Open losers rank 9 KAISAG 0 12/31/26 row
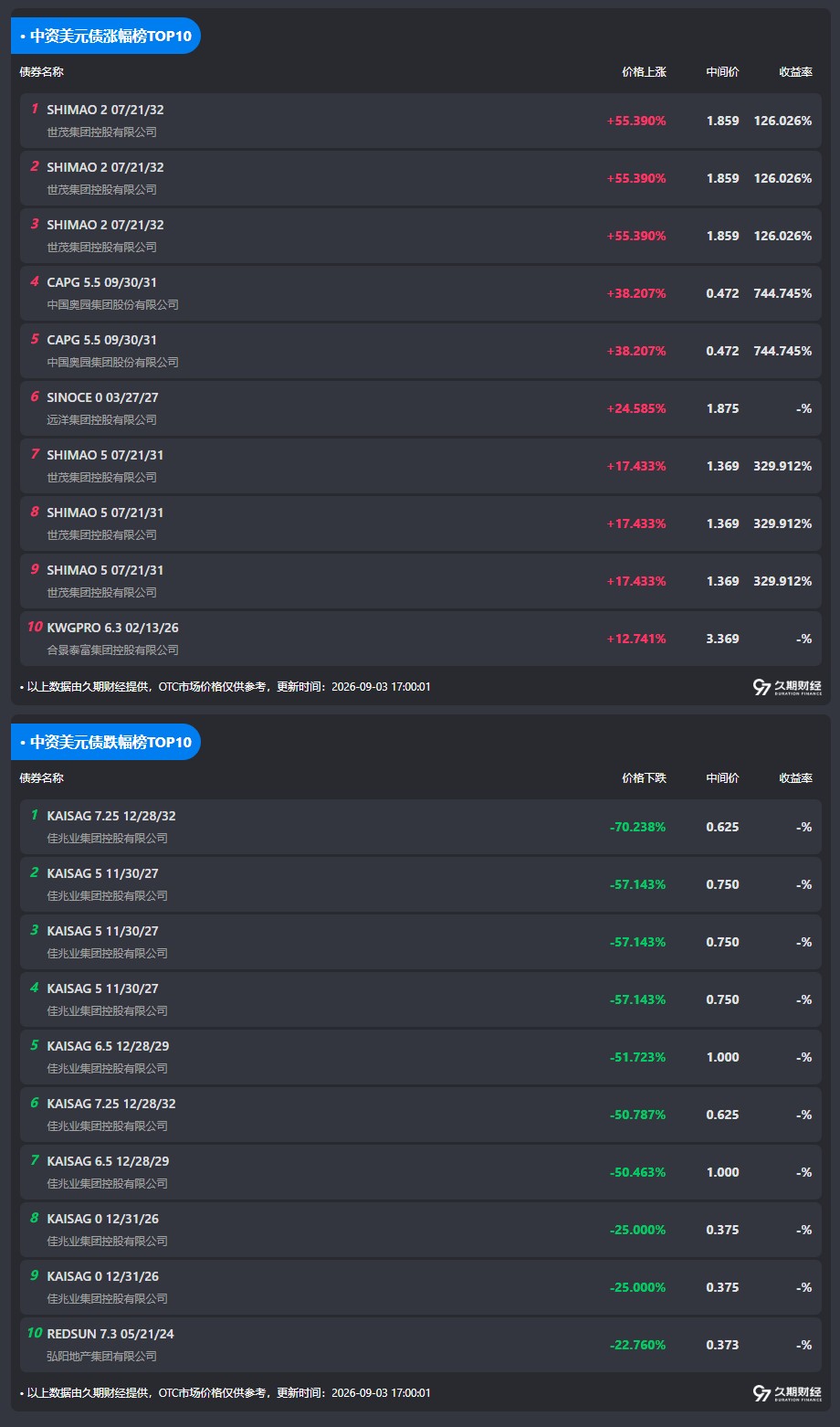This screenshot has height=1427, width=840. (421, 1287)
